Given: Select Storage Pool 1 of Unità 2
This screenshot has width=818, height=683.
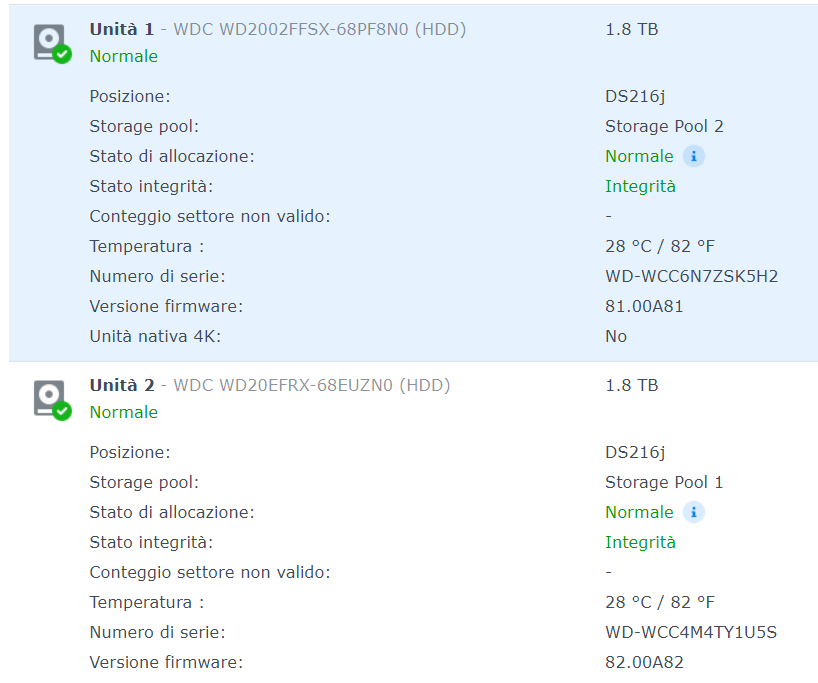Looking at the screenshot, I should [664, 482].
